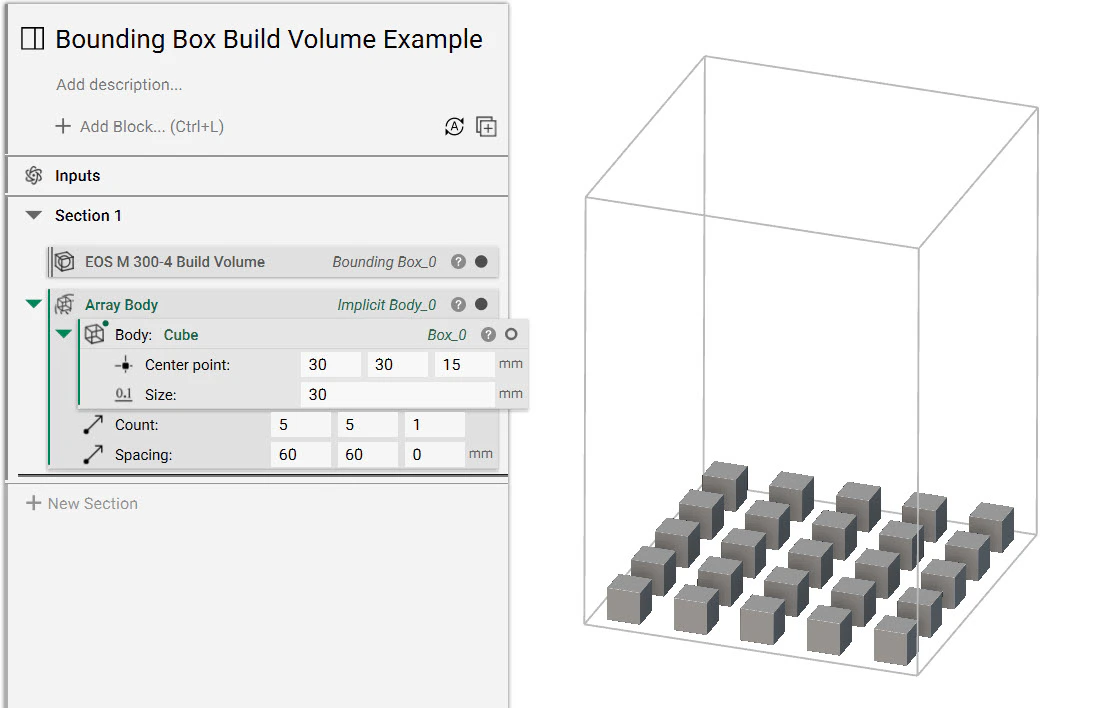The width and height of the screenshot is (1097, 708).
Task: Toggle visibility dot for Implicit Body_0
Action: coord(481,304)
